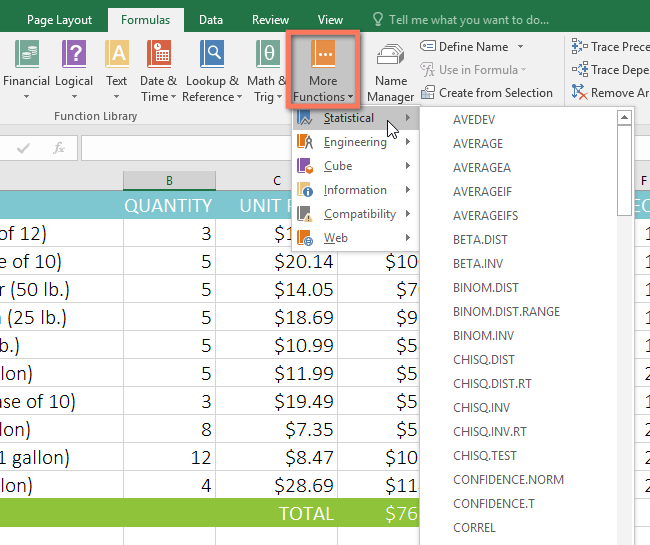Screen dimensions: 650x545
Task: Open the Cube functions submenu
Action: pyautogui.click(x=338, y=166)
